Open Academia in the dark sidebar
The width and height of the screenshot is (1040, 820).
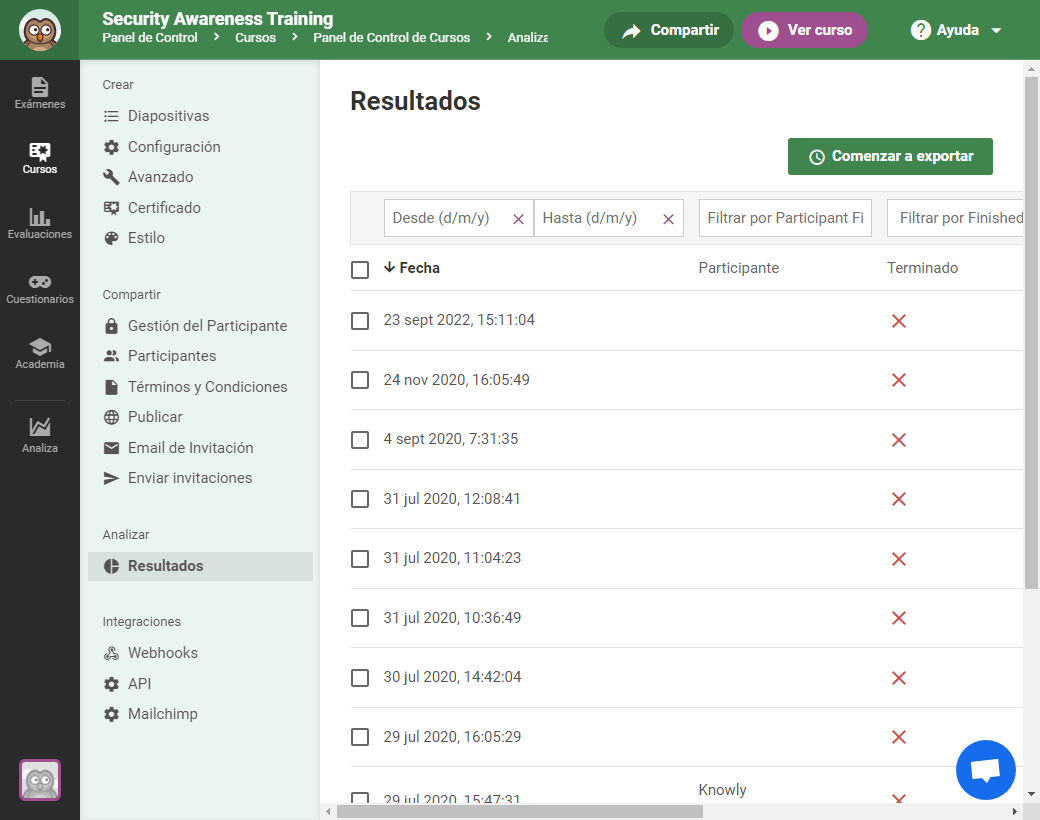40,353
